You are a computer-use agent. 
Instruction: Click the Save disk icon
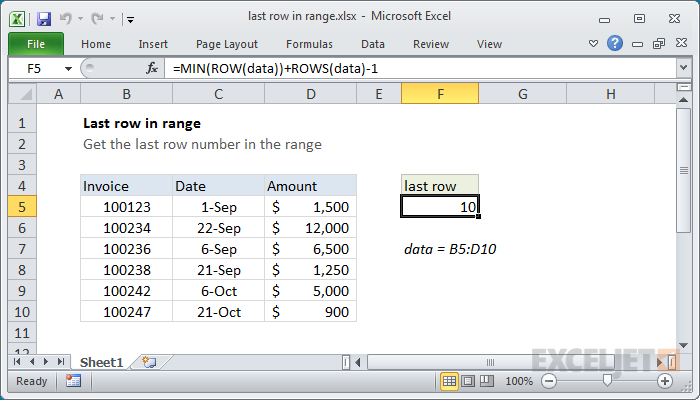click(44, 19)
